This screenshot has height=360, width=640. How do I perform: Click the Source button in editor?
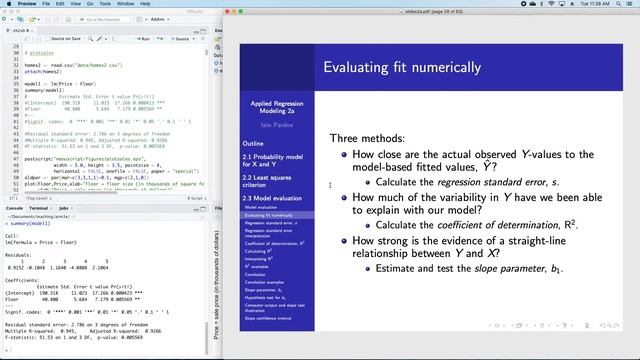pos(180,39)
